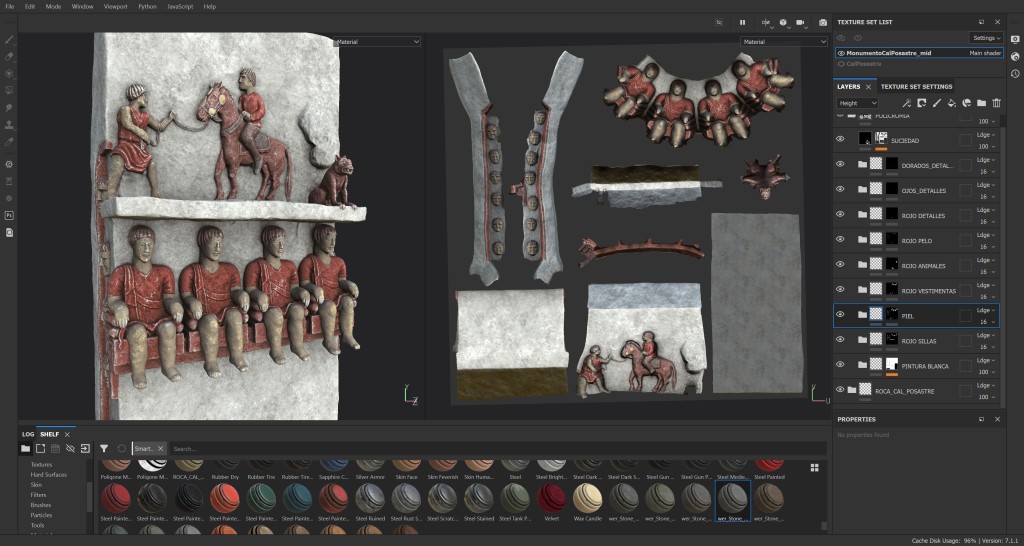Hide the SUCIEDAD layer
This screenshot has width=1024, height=546.
click(x=840, y=140)
